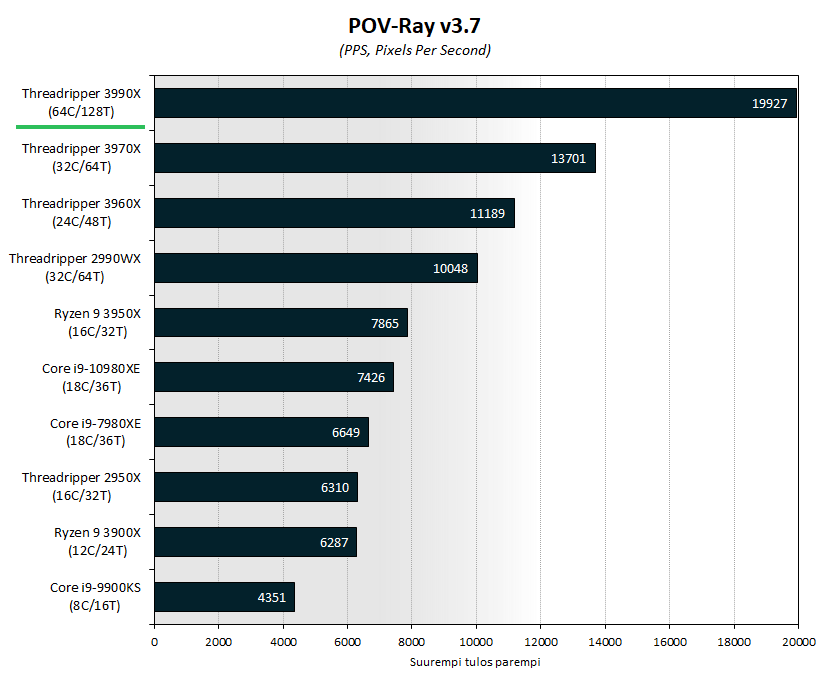
Task: Click the x-axis tick label "16000"
Action: 670,642
